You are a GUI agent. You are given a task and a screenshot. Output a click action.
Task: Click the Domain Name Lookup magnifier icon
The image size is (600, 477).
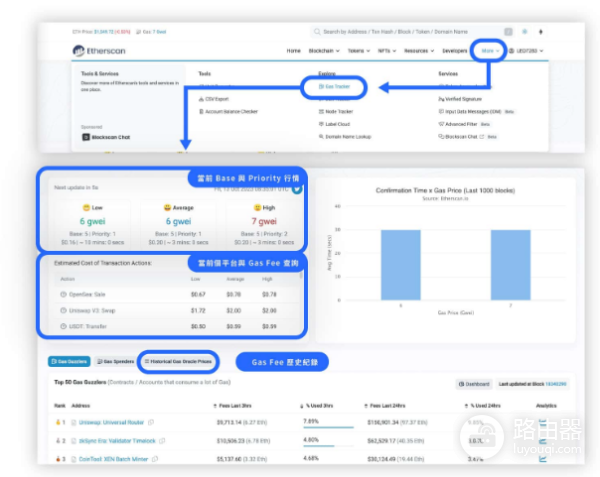point(321,137)
